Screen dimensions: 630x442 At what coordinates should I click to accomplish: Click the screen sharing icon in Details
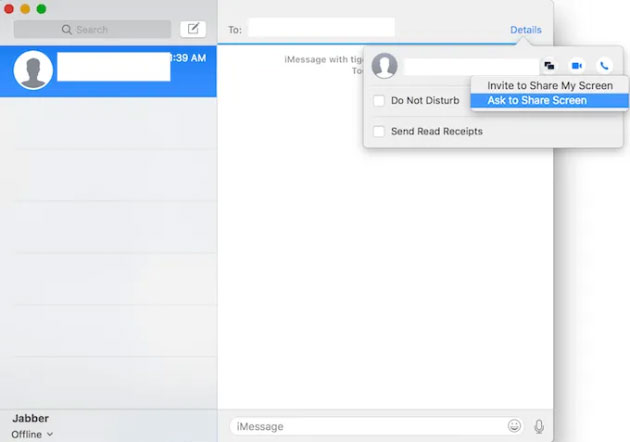(x=549, y=65)
